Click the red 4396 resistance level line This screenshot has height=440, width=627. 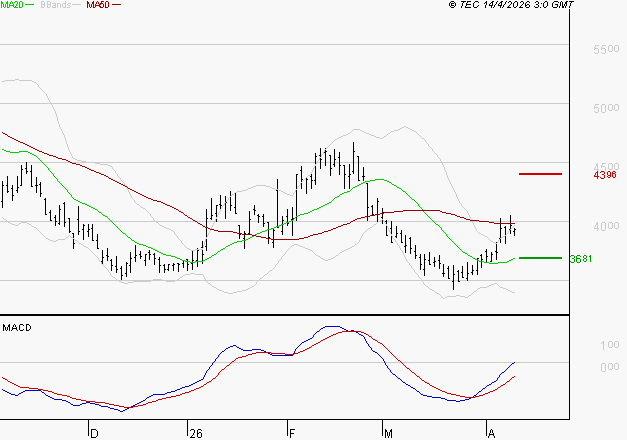point(541,174)
